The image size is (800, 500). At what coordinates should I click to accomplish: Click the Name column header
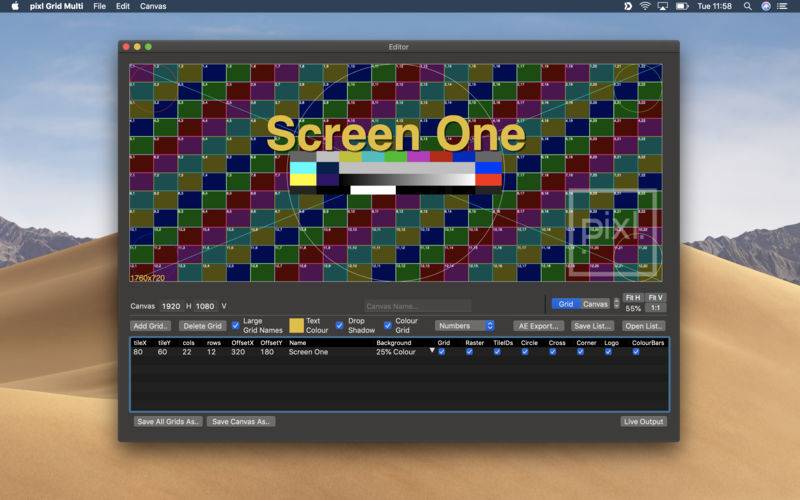297,343
